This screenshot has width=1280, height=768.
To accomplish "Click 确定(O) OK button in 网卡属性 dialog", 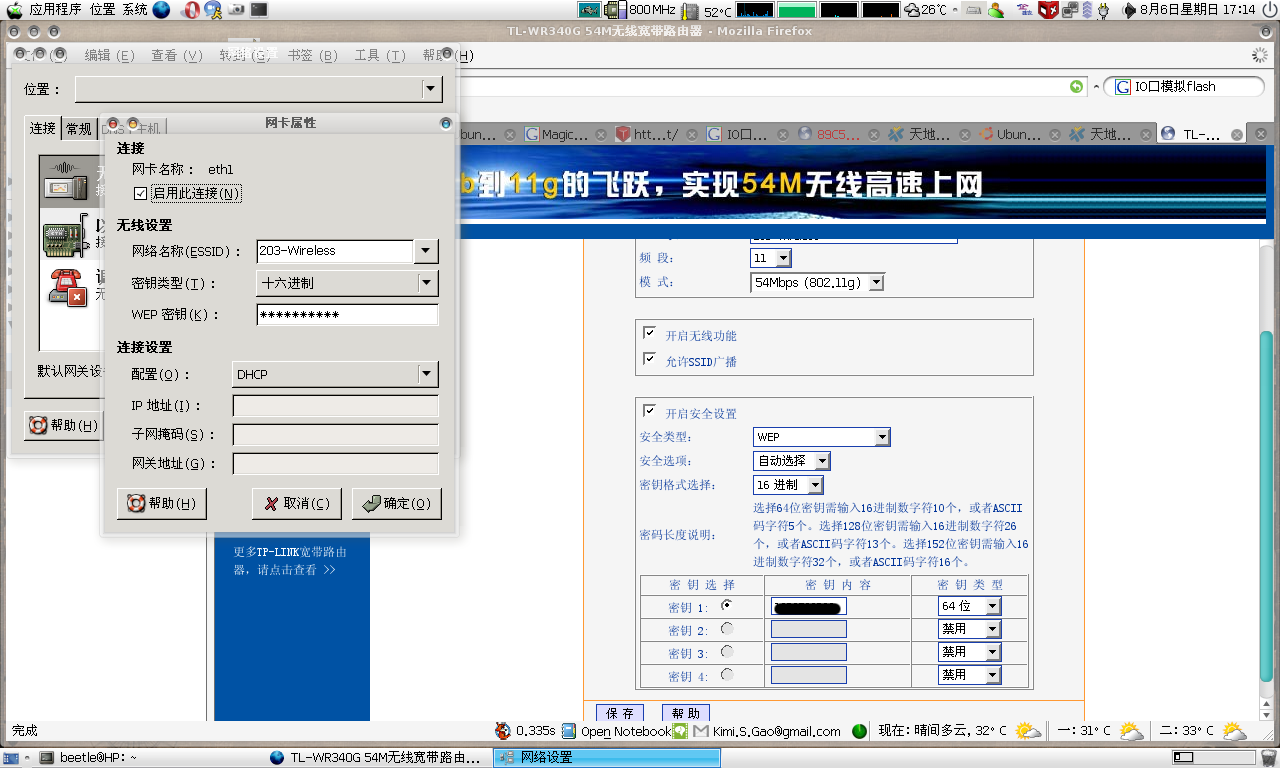I will coord(397,504).
